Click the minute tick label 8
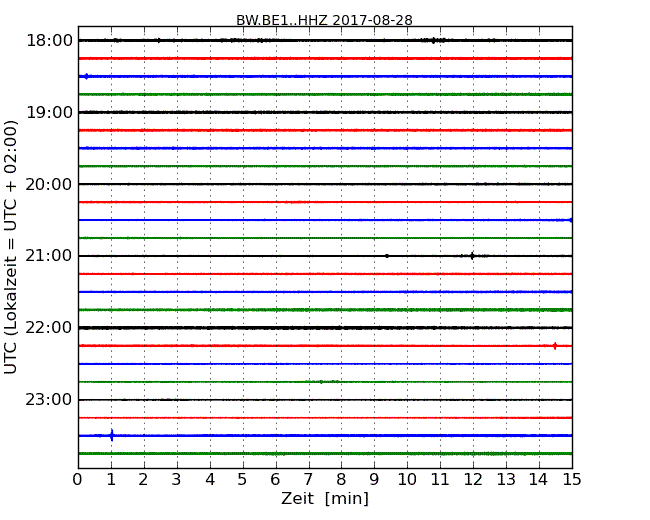Viewport: 650px width, 520px height. (341, 479)
